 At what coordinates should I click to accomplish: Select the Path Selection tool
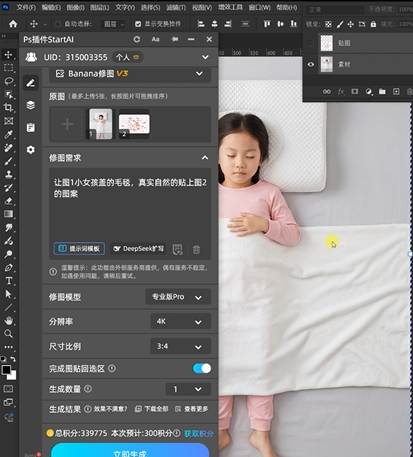(x=8, y=294)
